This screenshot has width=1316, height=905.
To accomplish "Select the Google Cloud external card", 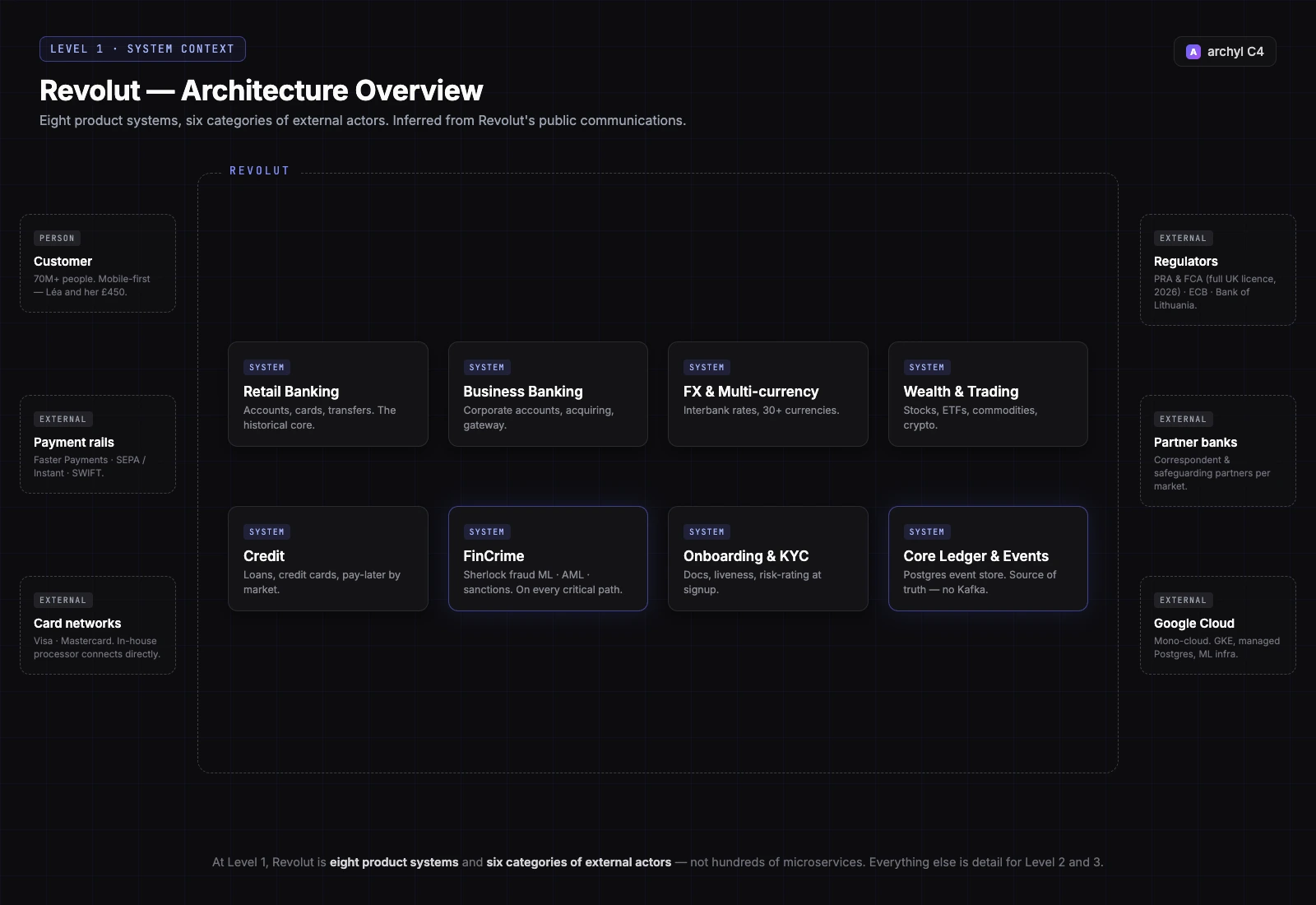I will 1218,625.
